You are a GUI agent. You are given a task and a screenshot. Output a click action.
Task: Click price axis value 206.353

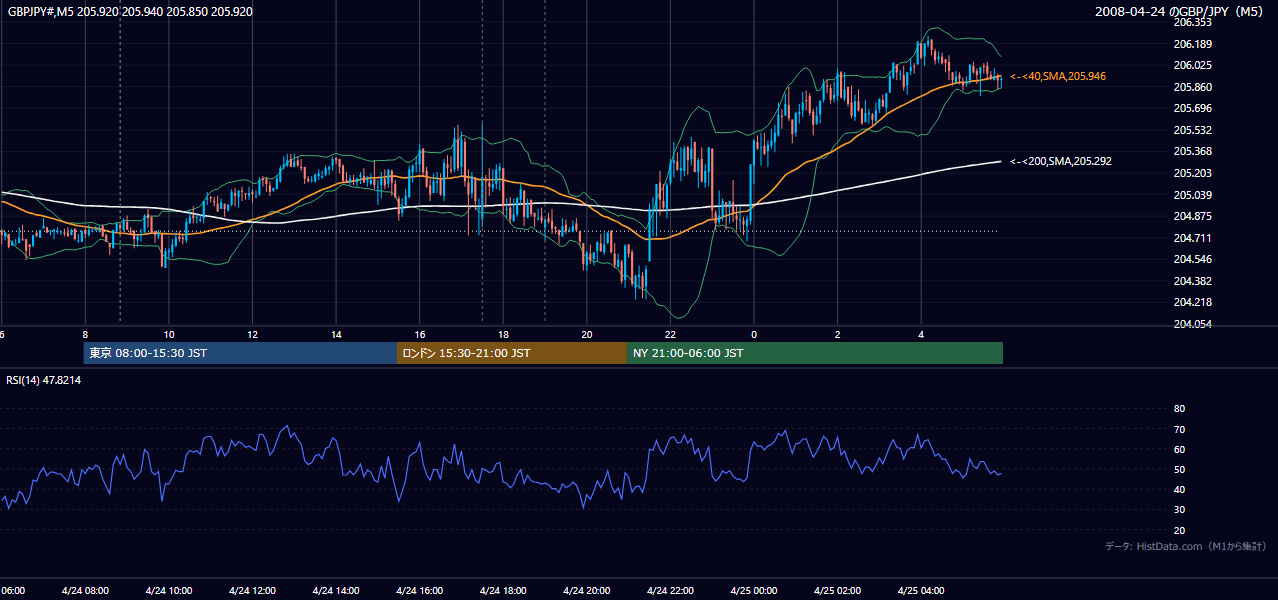(x=1192, y=22)
